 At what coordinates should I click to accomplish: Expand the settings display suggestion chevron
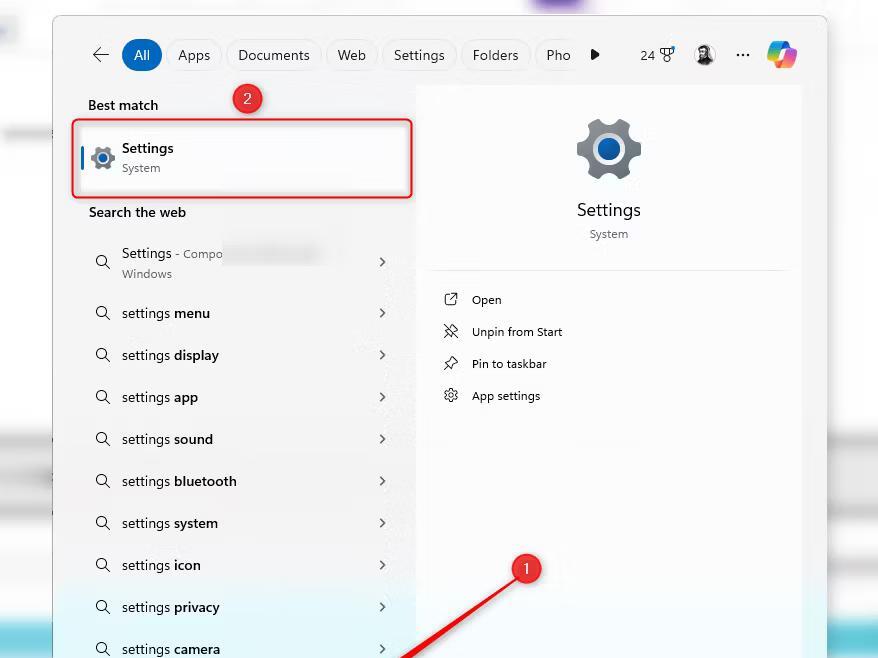coord(382,355)
